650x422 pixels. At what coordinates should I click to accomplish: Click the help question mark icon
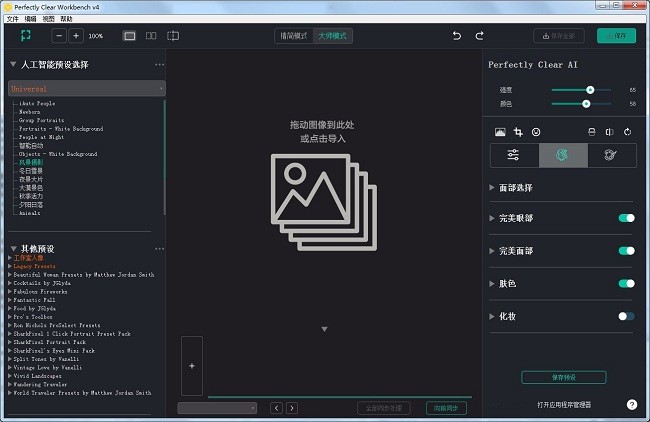632,404
